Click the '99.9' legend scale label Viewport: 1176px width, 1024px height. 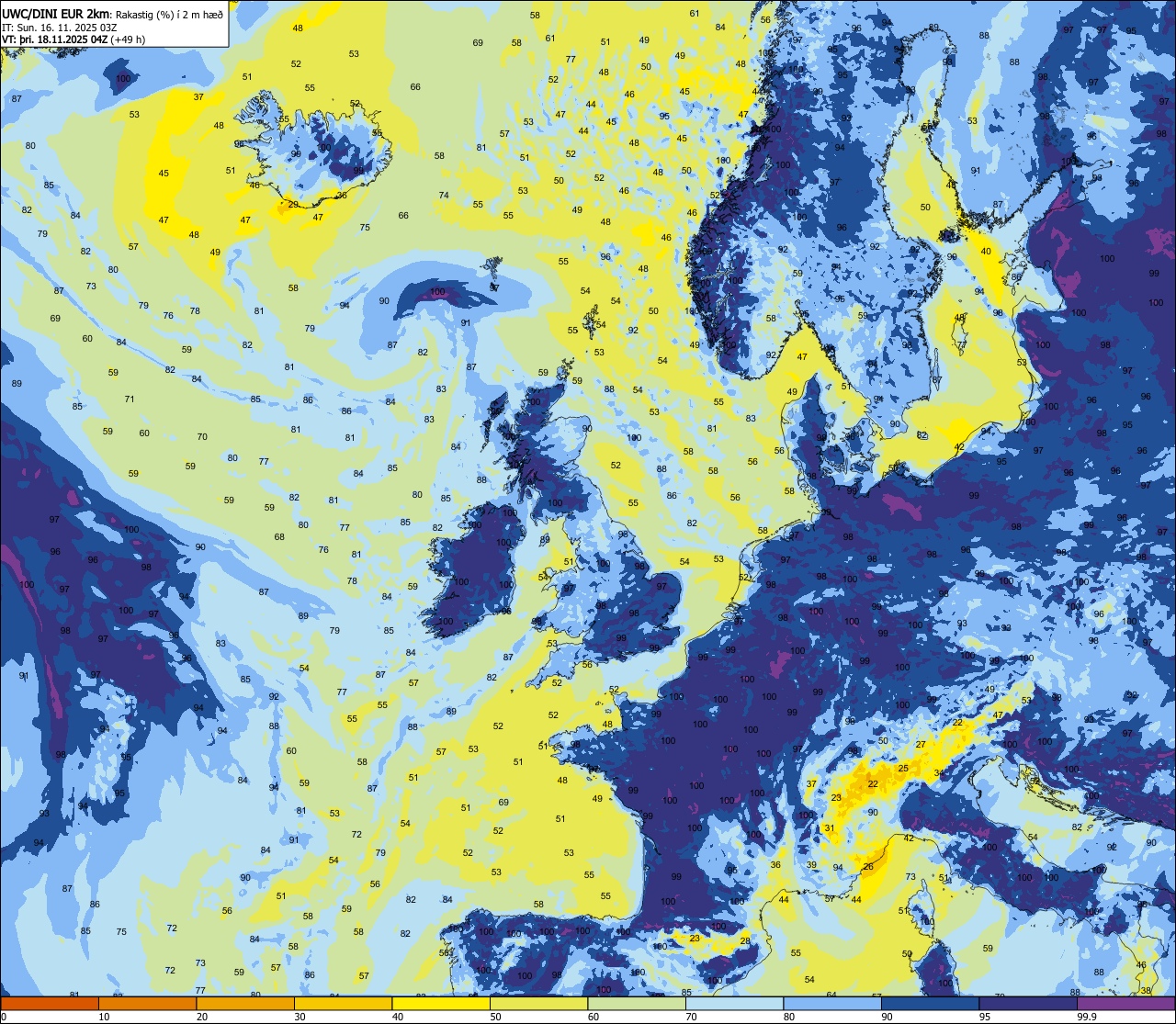pos(1087,1017)
